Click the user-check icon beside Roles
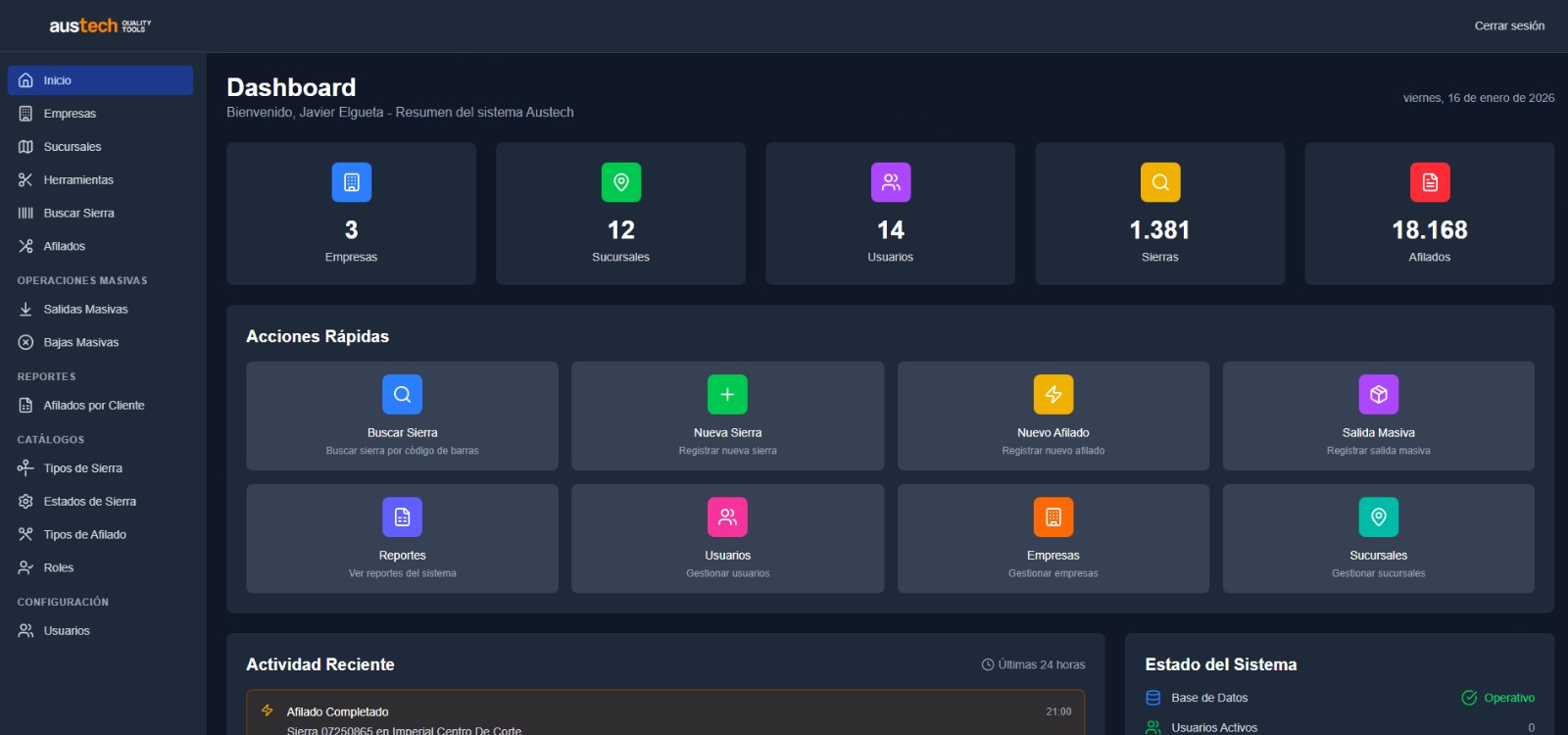 coord(25,568)
